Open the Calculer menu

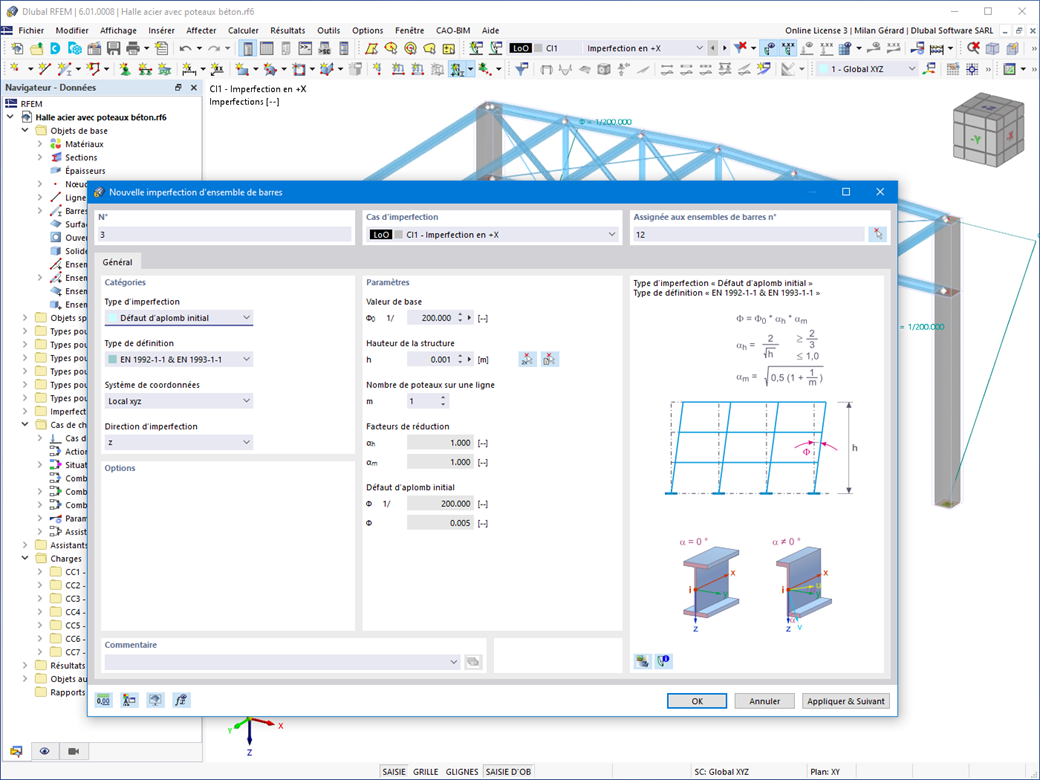click(x=243, y=31)
